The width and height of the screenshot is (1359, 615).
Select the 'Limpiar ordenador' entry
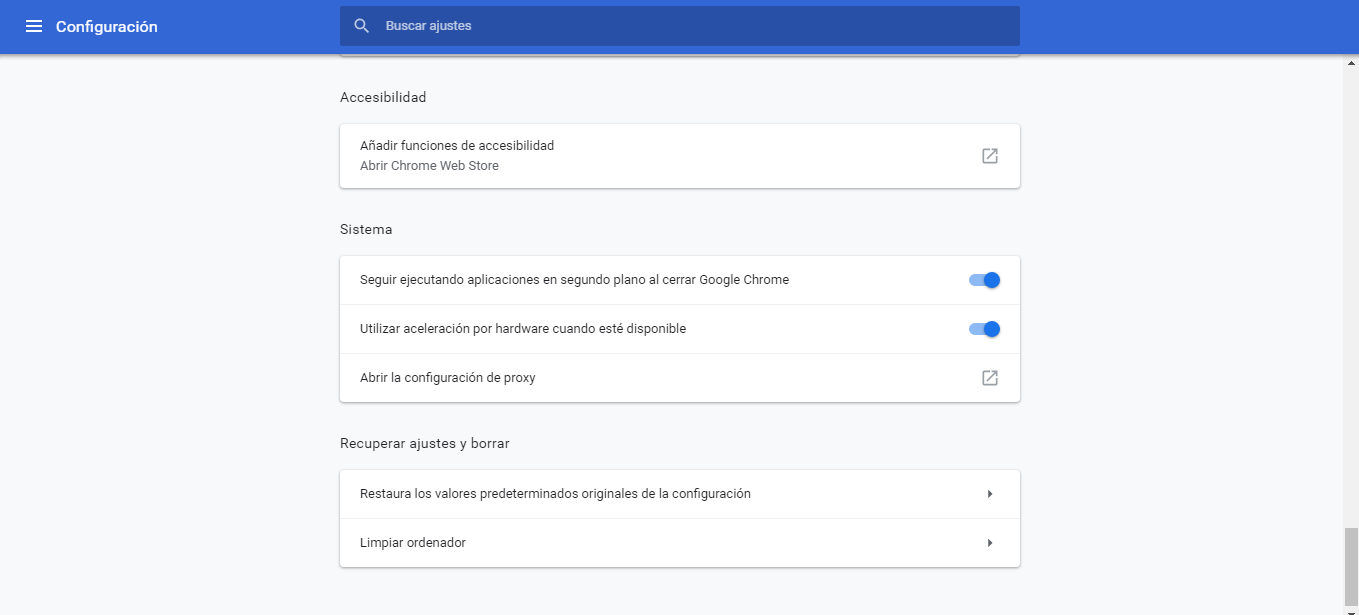(413, 543)
